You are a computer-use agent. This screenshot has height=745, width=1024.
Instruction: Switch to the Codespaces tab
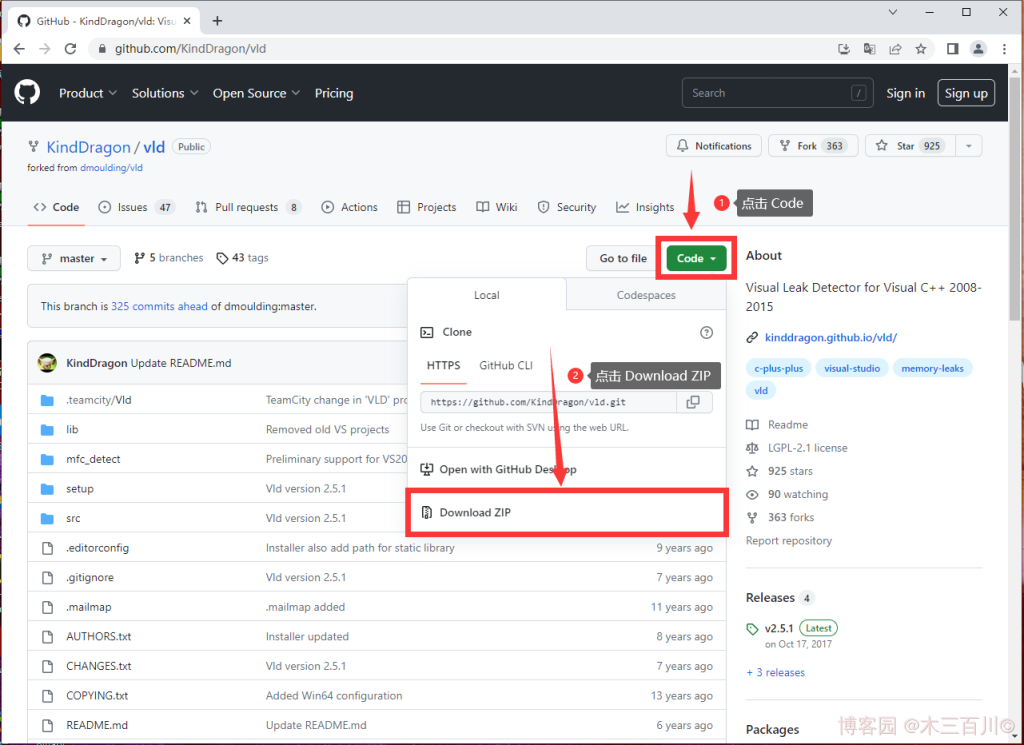[645, 296]
